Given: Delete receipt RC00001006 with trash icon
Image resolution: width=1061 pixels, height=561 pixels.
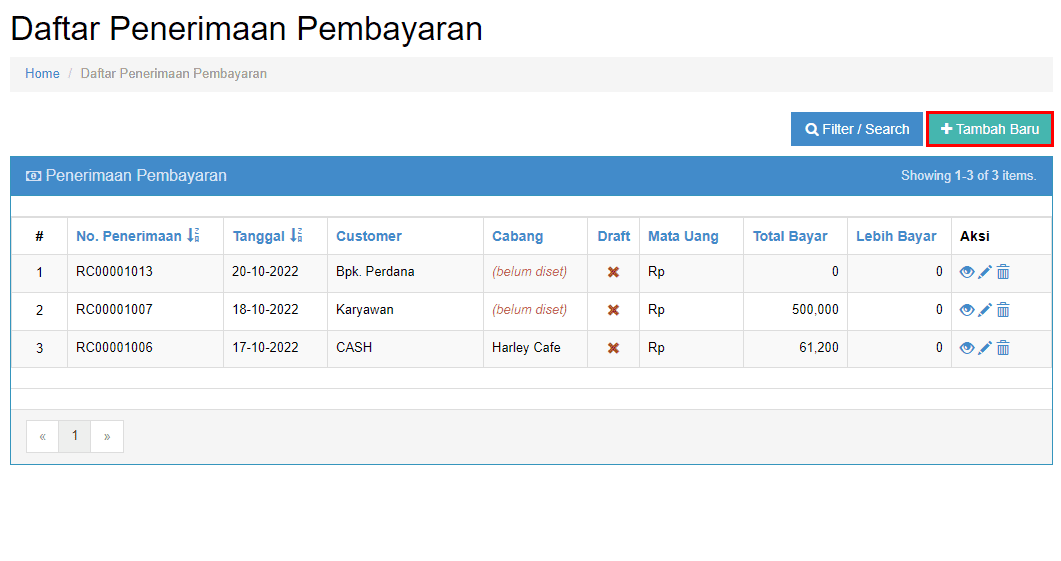Looking at the screenshot, I should (x=1003, y=348).
